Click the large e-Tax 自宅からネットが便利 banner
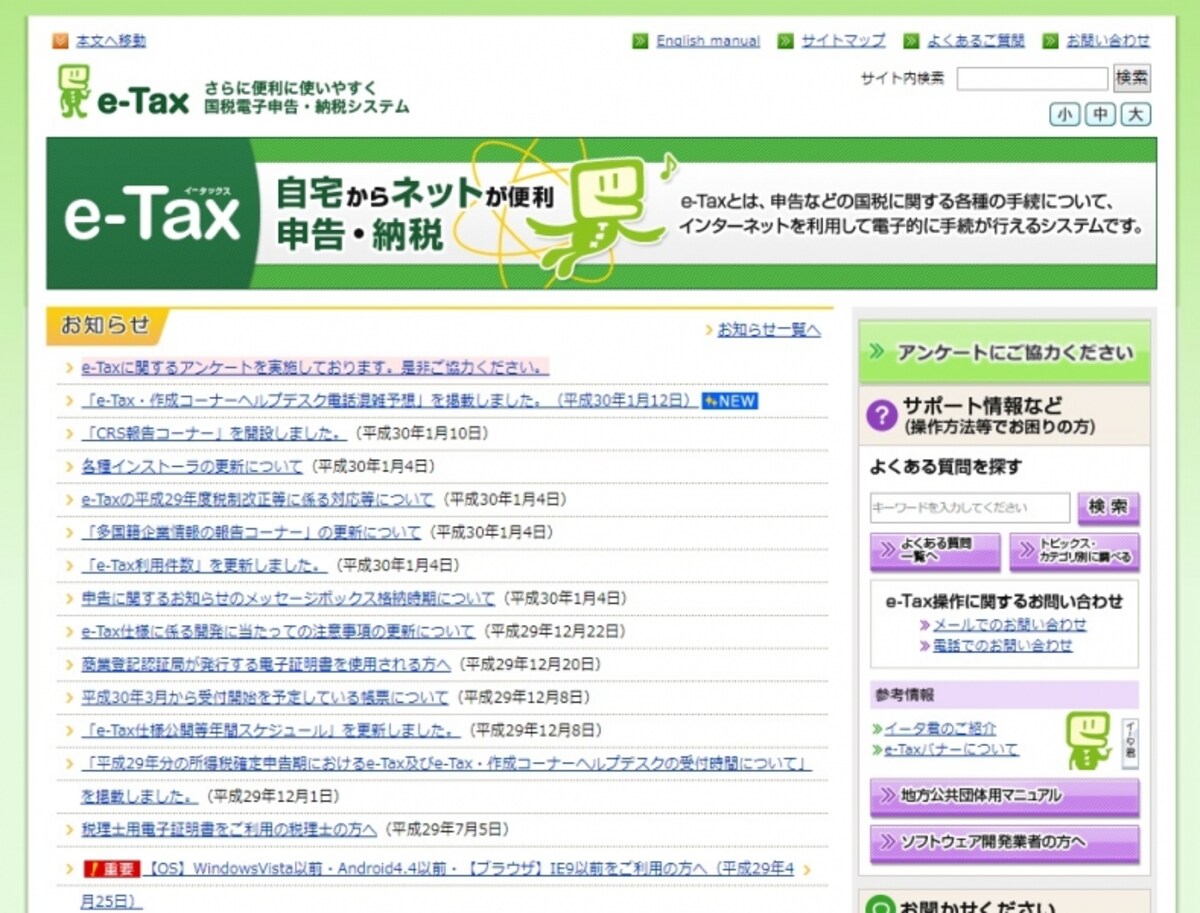1200x913 pixels. 601,214
